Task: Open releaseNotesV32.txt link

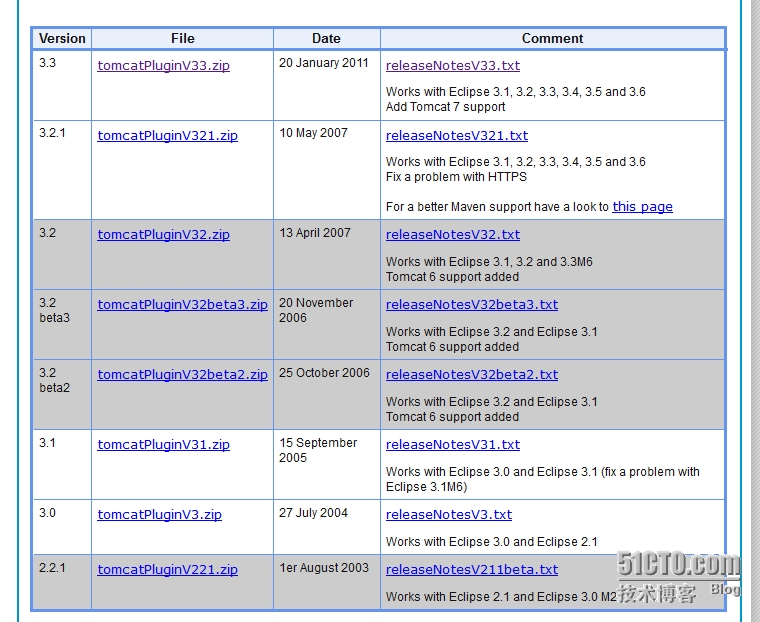Action: pos(453,235)
